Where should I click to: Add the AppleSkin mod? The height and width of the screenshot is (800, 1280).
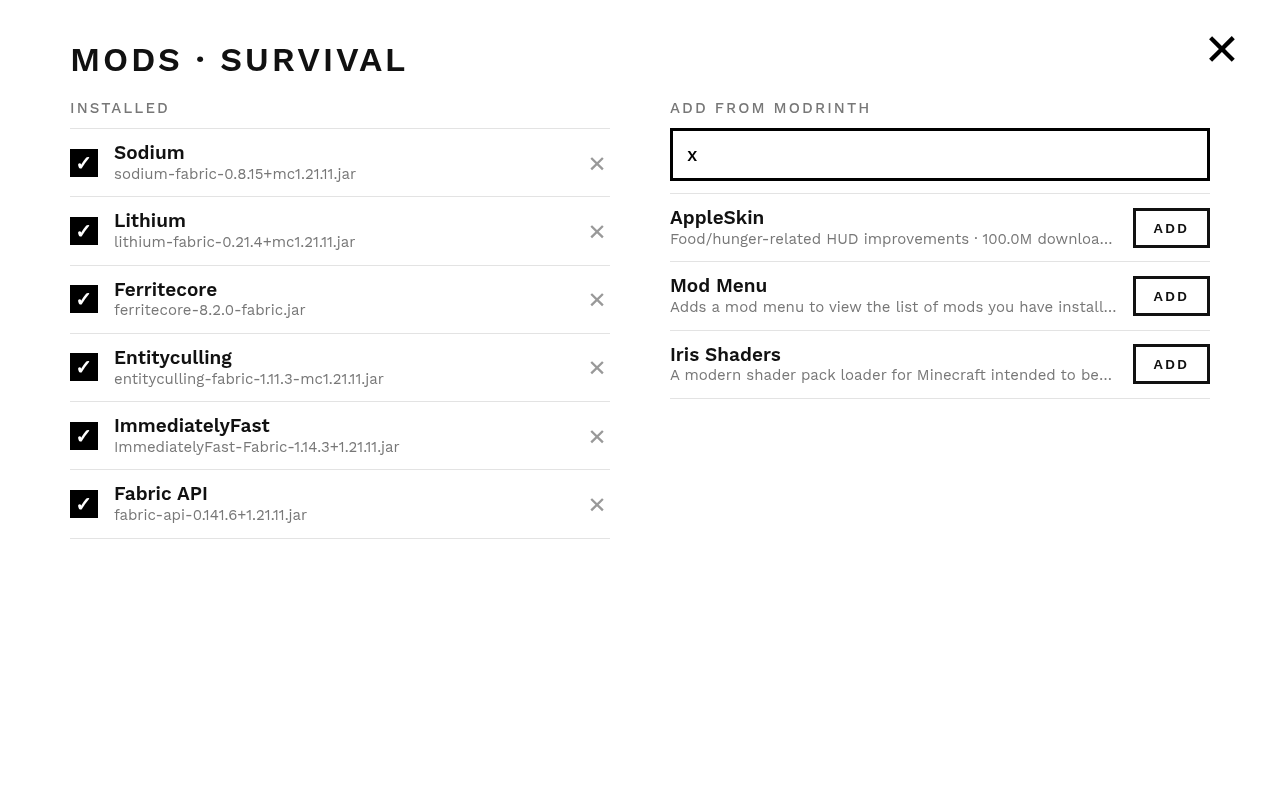point(1171,228)
